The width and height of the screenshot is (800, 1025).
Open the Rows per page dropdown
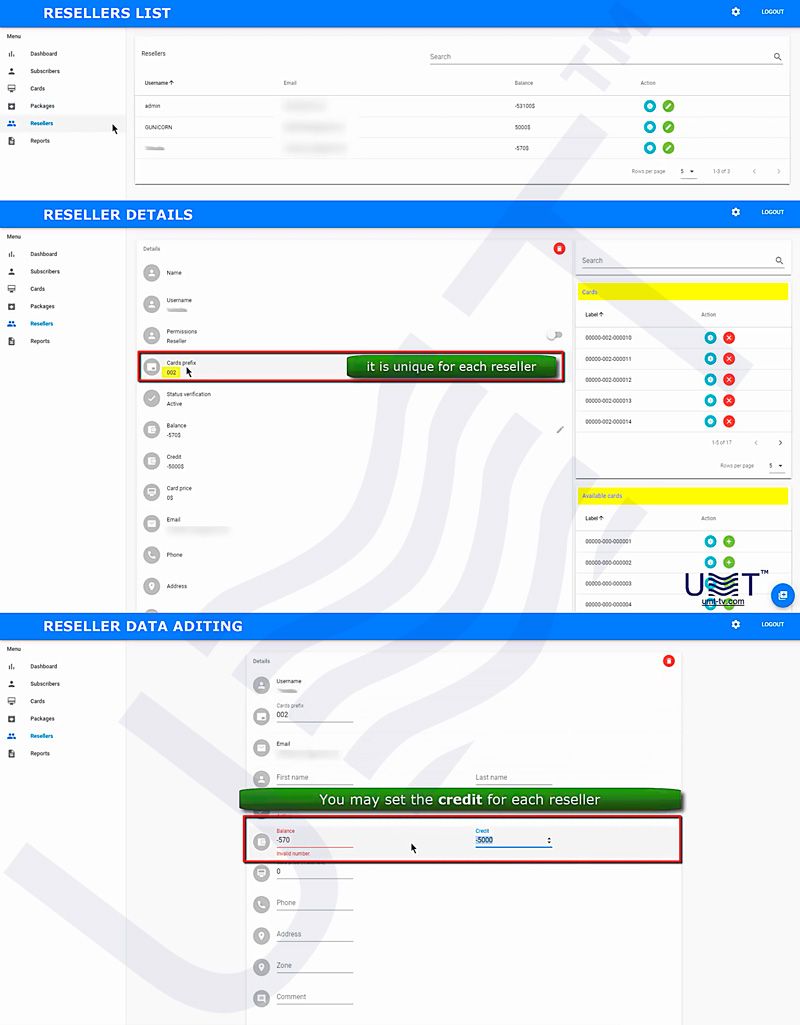point(688,171)
